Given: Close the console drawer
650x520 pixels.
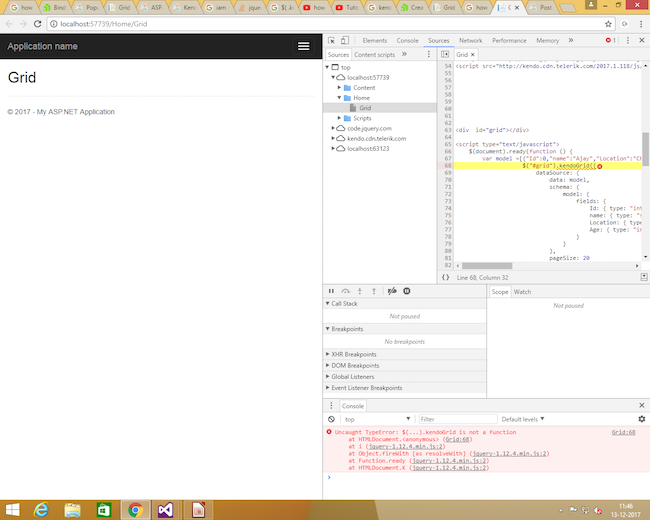Looking at the screenshot, I should [x=642, y=405].
